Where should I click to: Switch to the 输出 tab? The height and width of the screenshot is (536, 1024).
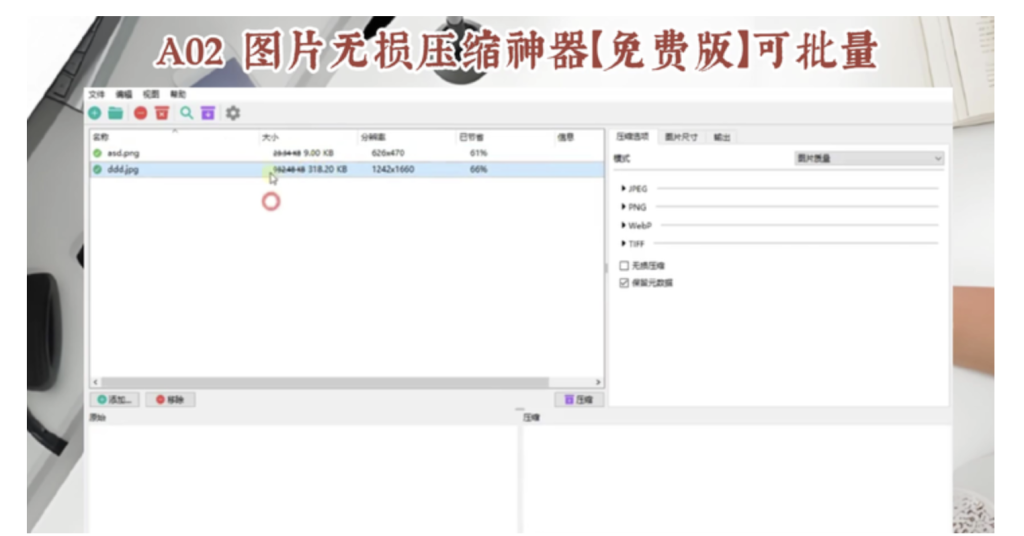tap(722, 137)
